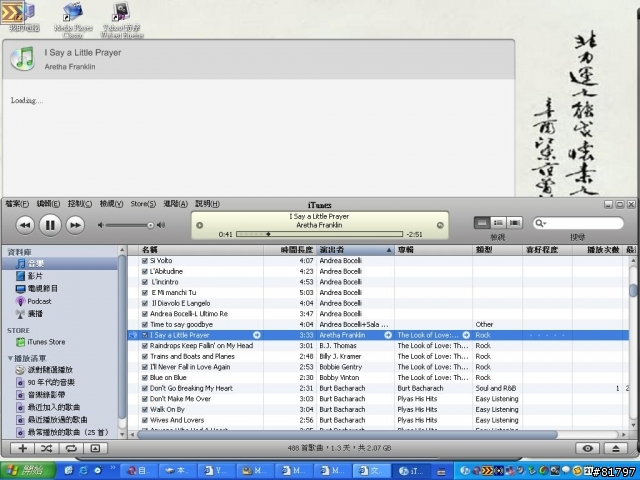640x480 pixels.
Task: Uncheck the Time to say goodbye checkbox
Action: point(144,324)
